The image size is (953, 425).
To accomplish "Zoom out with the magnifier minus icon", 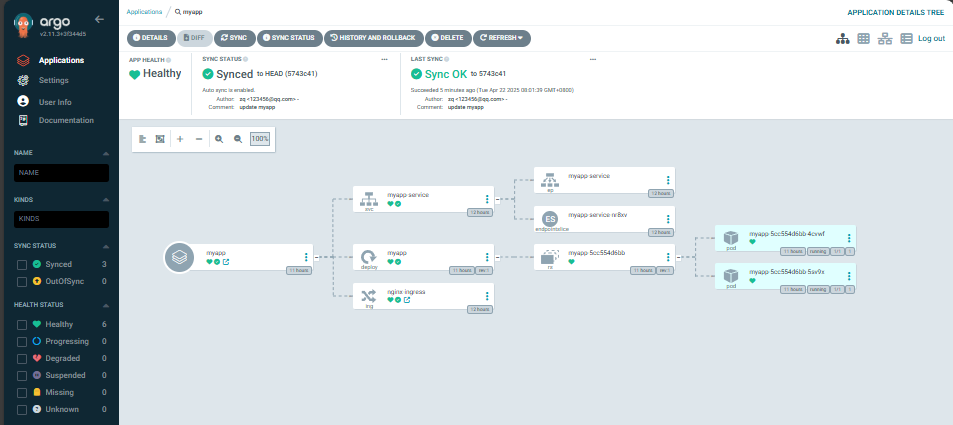I will pyautogui.click(x=238, y=139).
